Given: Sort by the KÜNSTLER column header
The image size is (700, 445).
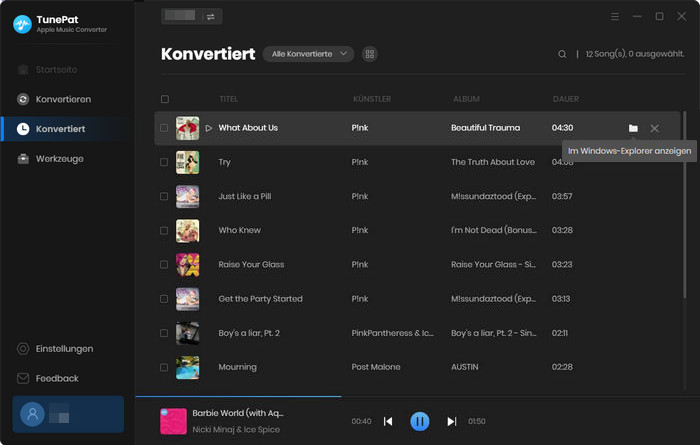Looking at the screenshot, I should (372, 99).
